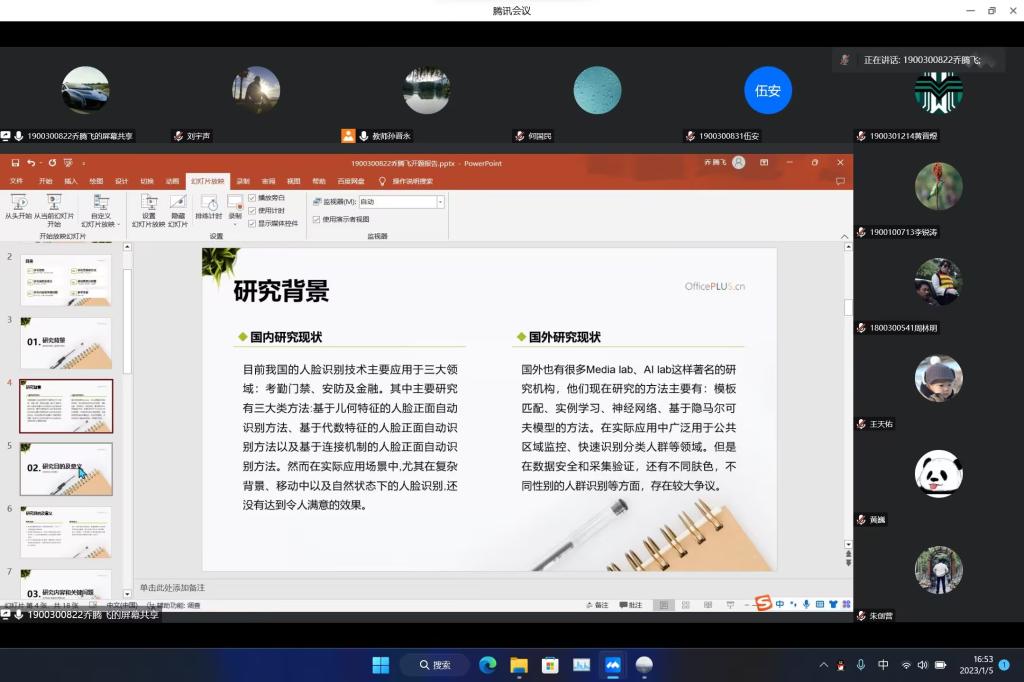This screenshot has width=1024, height=682.
Task: Disable 使用演示者视图 checkbox
Action: 317,219
